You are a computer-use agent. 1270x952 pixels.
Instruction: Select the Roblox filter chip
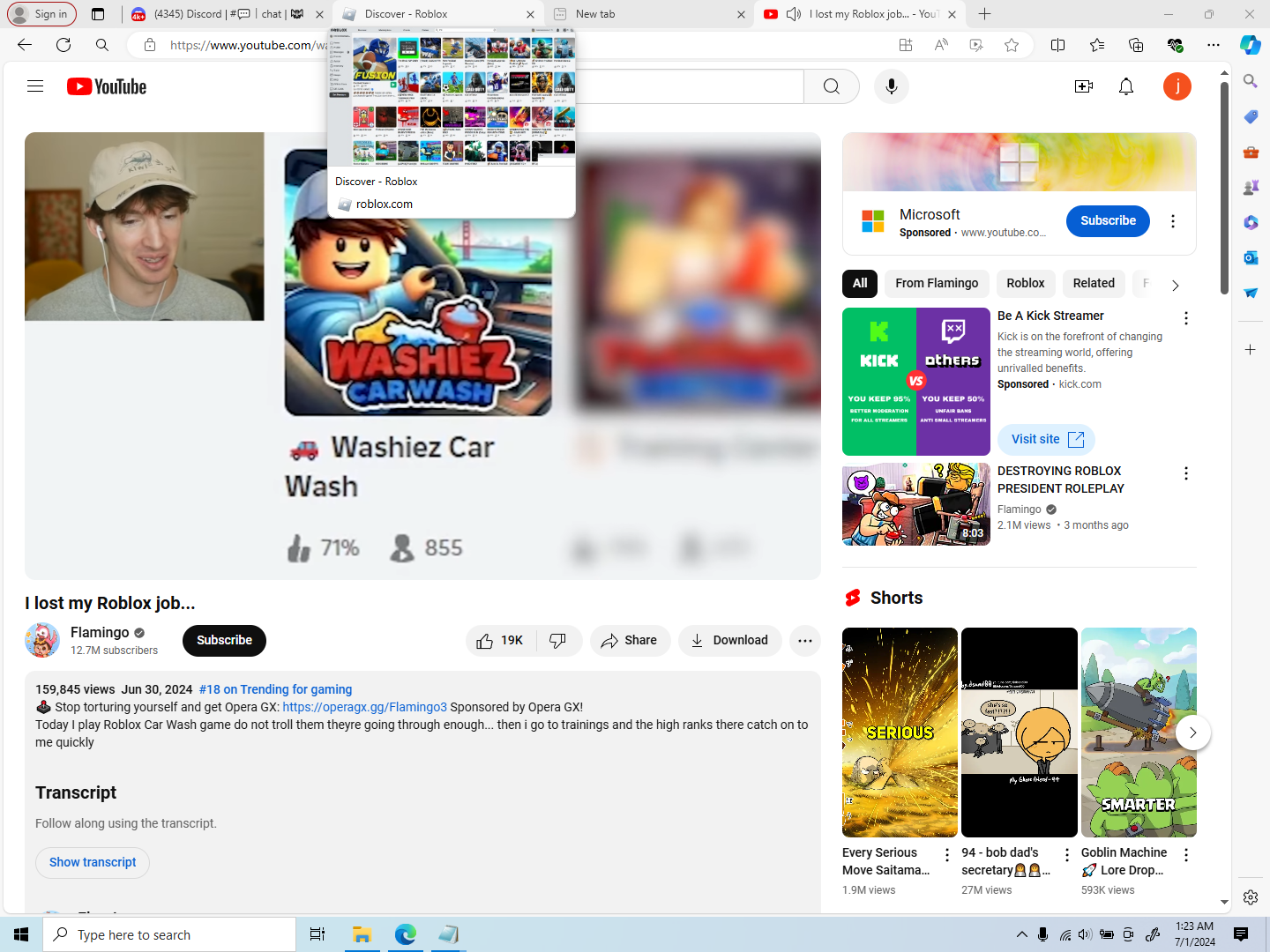tap(1026, 283)
